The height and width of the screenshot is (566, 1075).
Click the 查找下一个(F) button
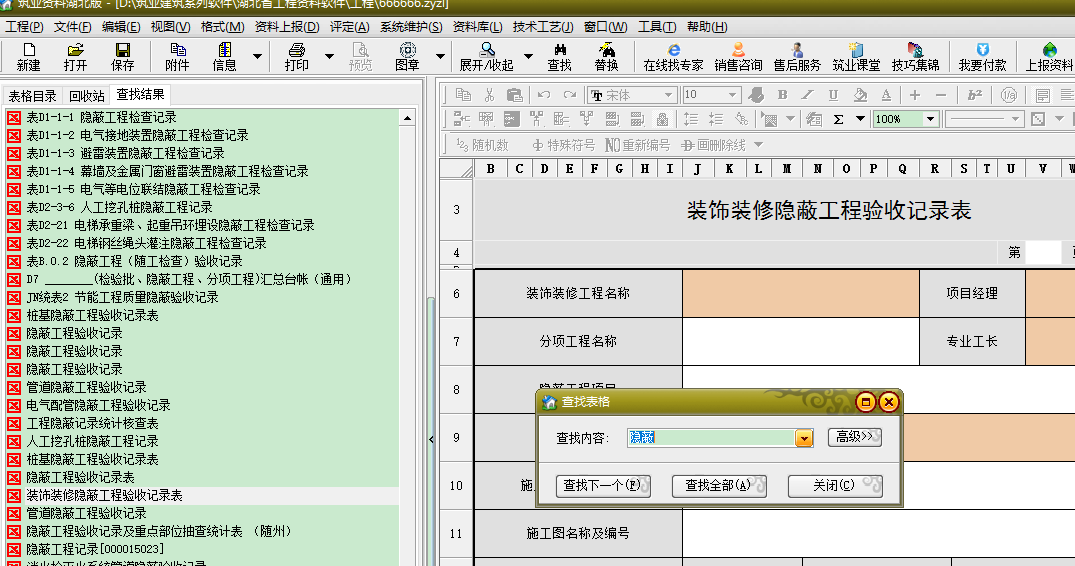pos(602,486)
